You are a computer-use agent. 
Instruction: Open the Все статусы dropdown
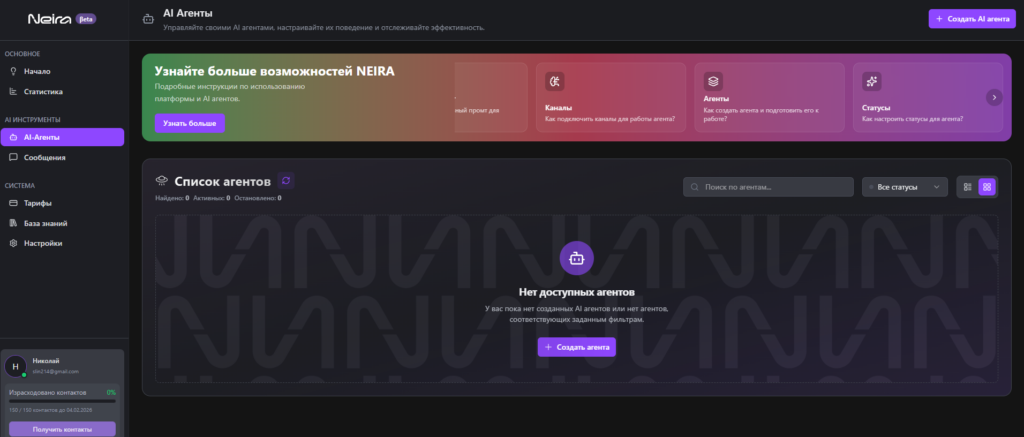click(x=905, y=187)
